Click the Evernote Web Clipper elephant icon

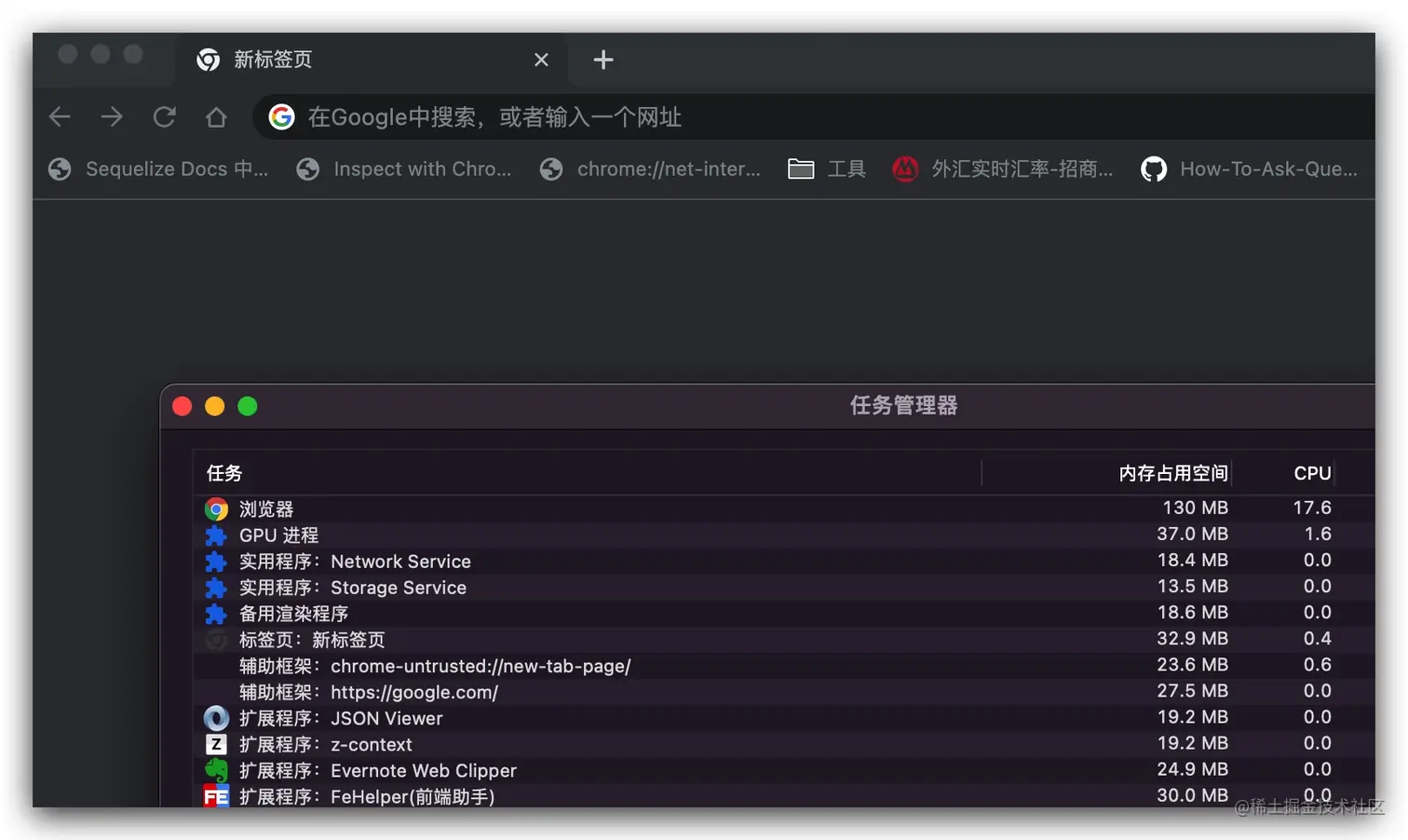coord(216,770)
